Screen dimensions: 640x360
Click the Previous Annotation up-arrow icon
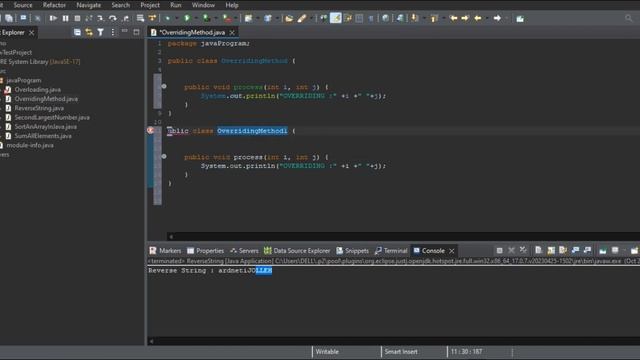434,18
